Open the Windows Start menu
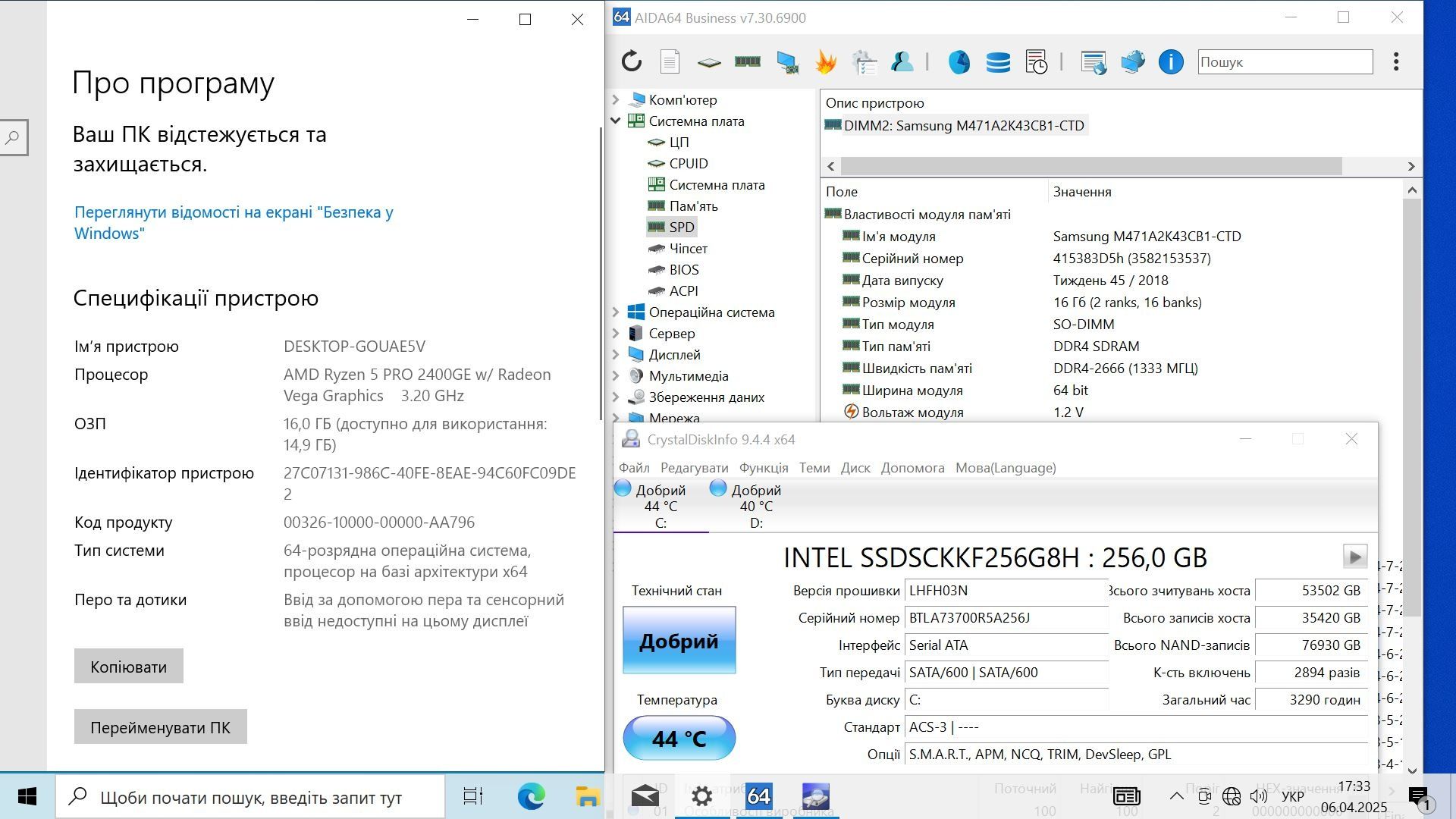1456x819 pixels. click(27, 796)
